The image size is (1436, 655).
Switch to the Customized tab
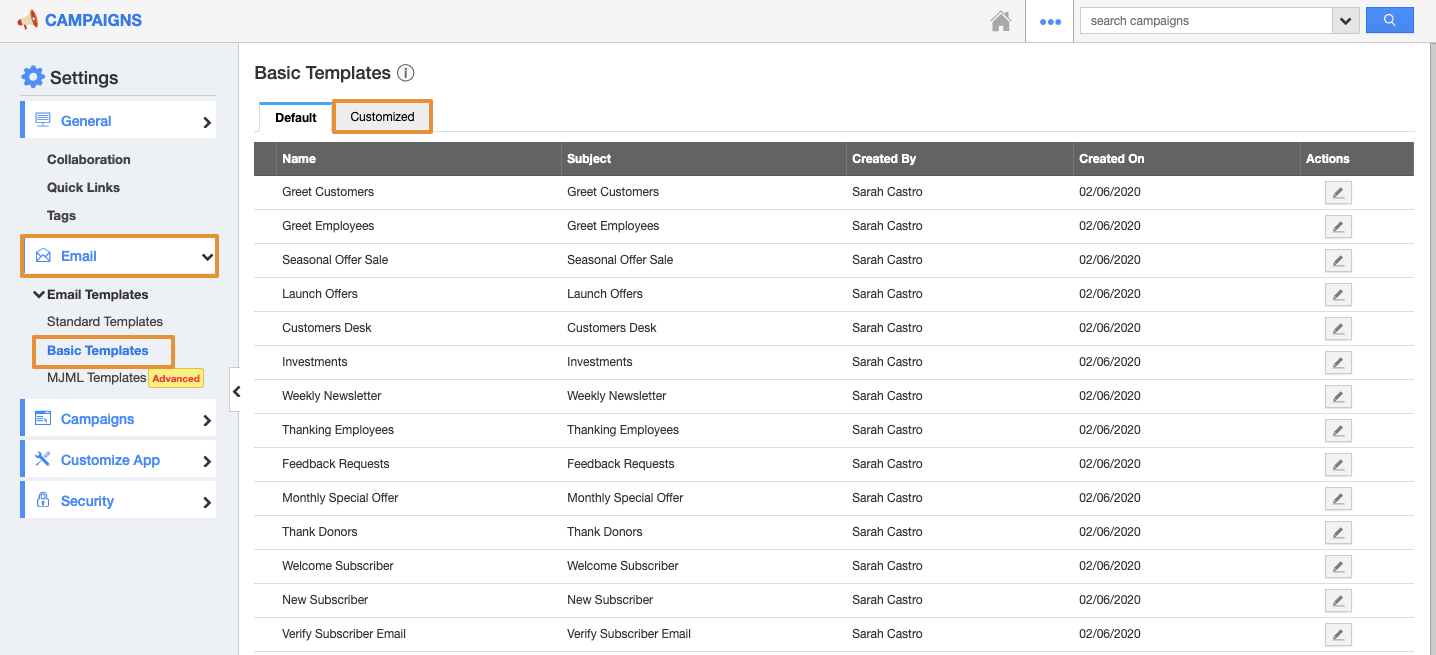[382, 117]
